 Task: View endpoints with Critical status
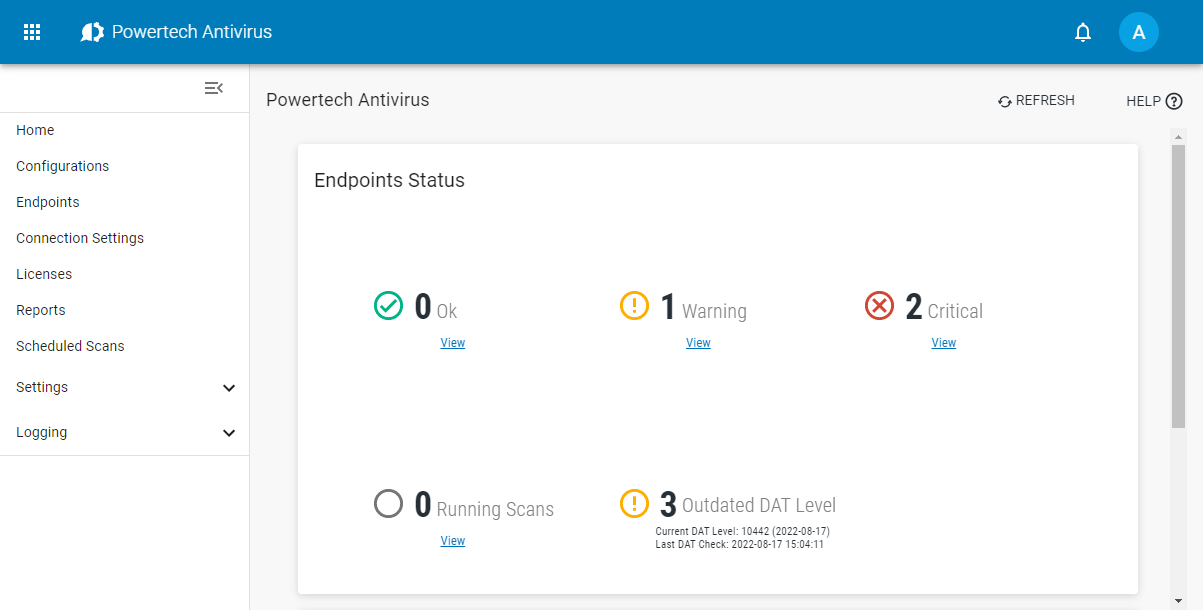click(944, 343)
